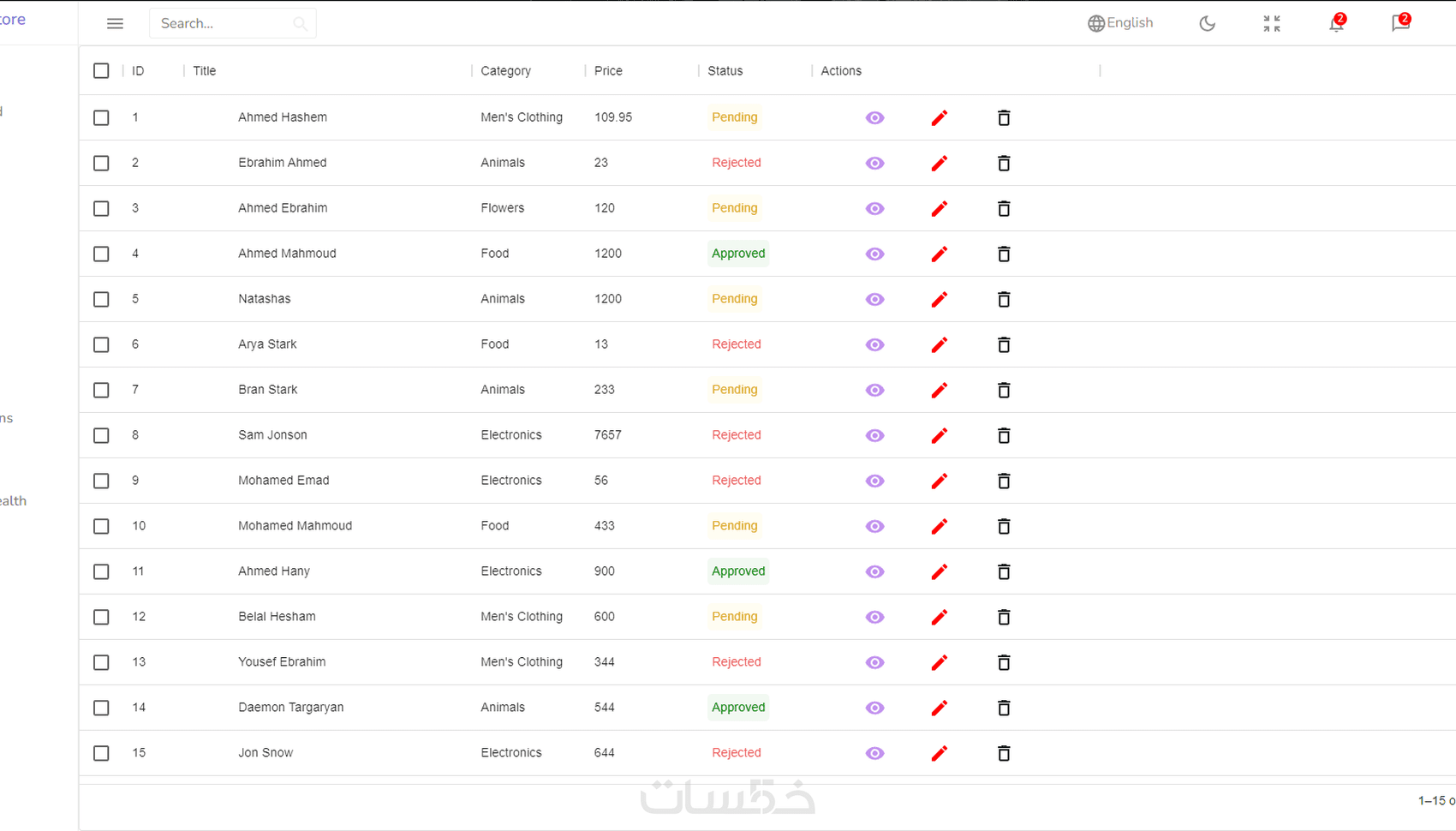Exit fullscreen using the collapse icon

coord(1272,24)
